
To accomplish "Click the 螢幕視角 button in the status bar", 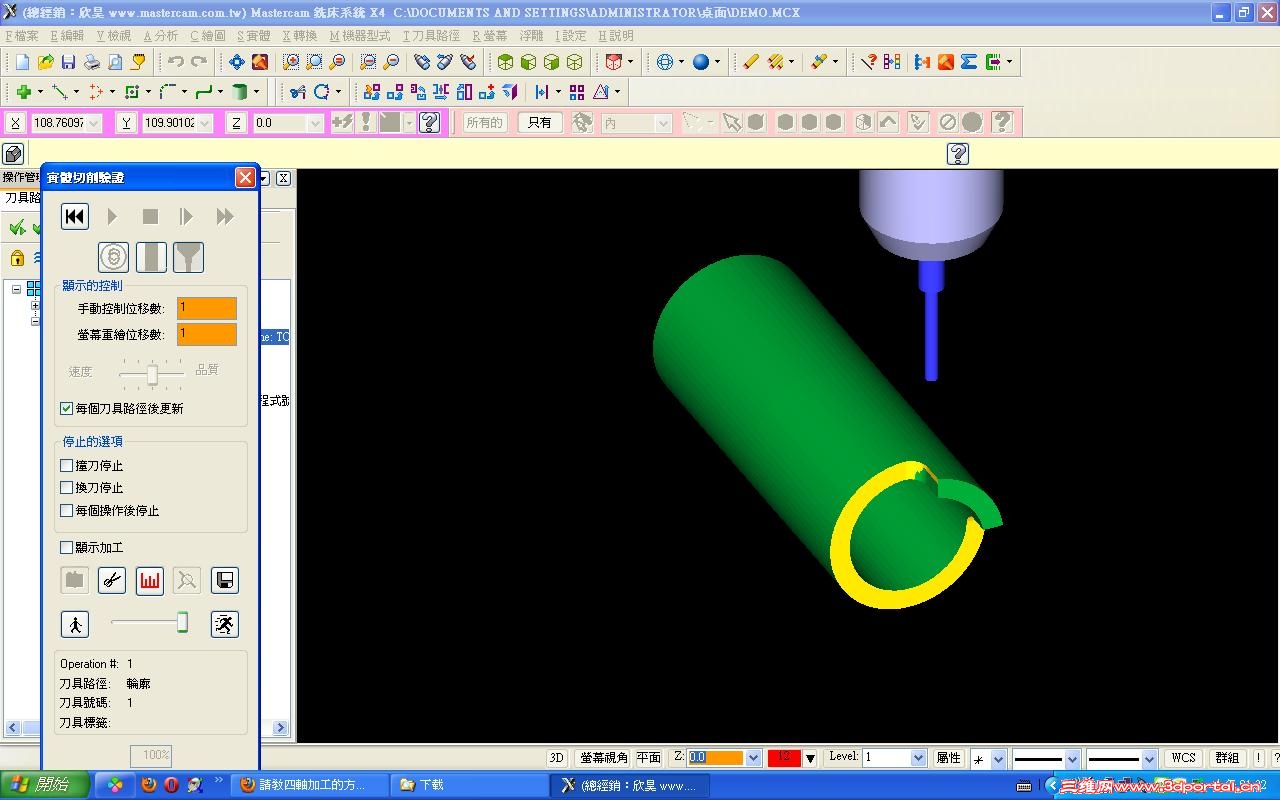I will 604,758.
